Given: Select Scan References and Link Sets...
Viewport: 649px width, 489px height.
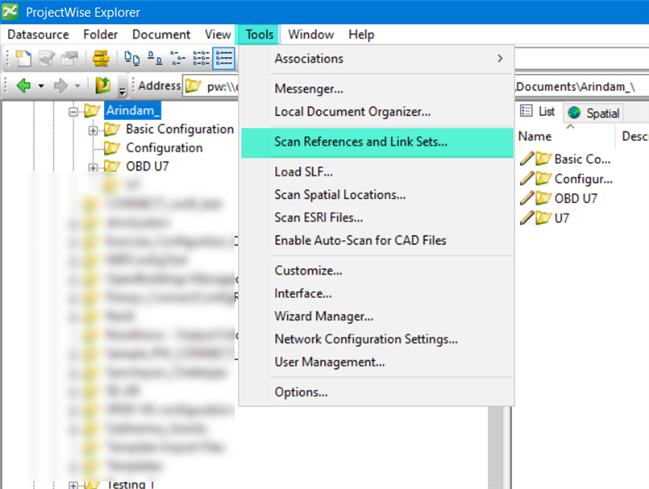Looking at the screenshot, I should click(377, 142).
